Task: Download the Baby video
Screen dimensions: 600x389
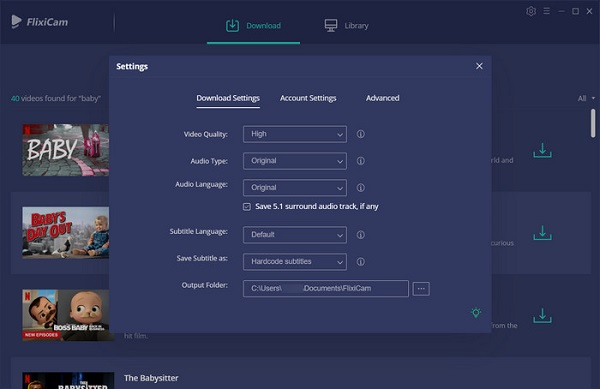Action: coord(542,151)
